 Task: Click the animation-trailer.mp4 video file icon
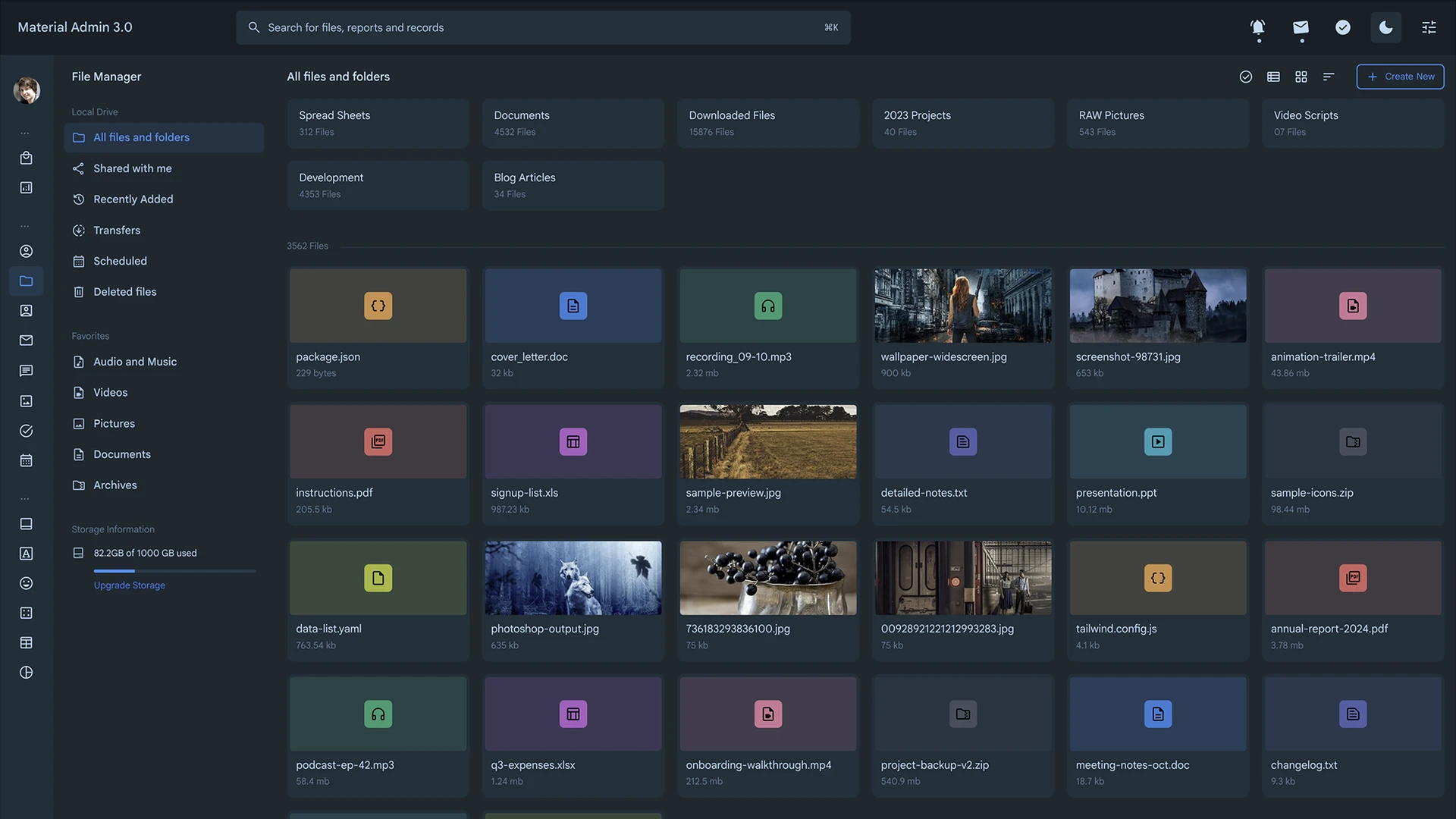pyautogui.click(x=1352, y=306)
